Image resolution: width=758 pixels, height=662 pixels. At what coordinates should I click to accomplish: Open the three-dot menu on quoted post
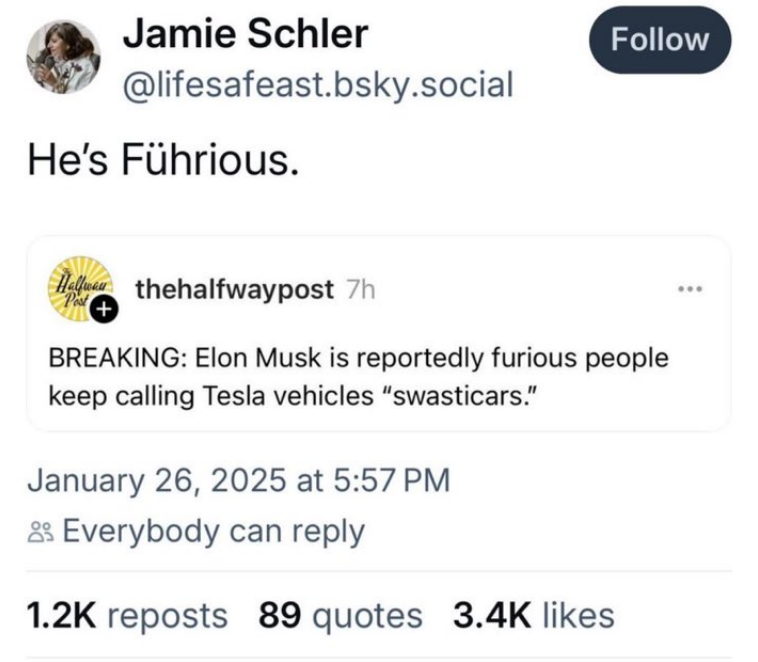691,289
